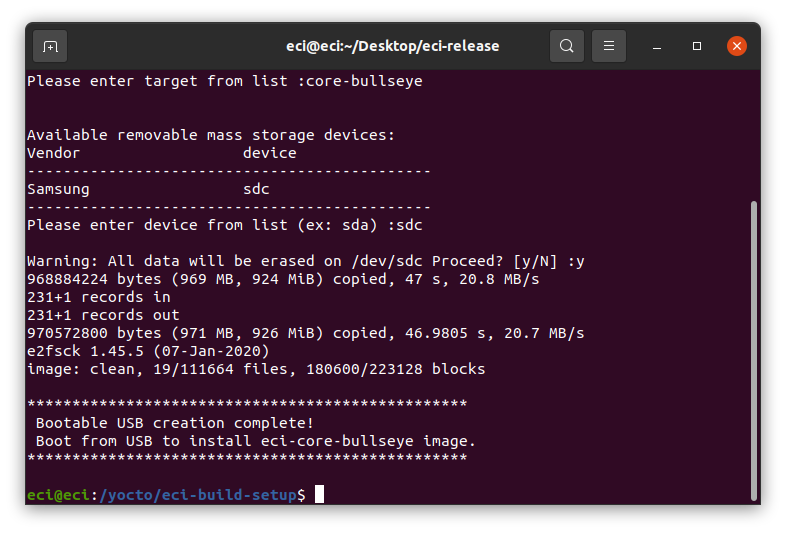This screenshot has width=786, height=533.
Task: Click the scrollbar track above the thumb
Action: (753, 135)
